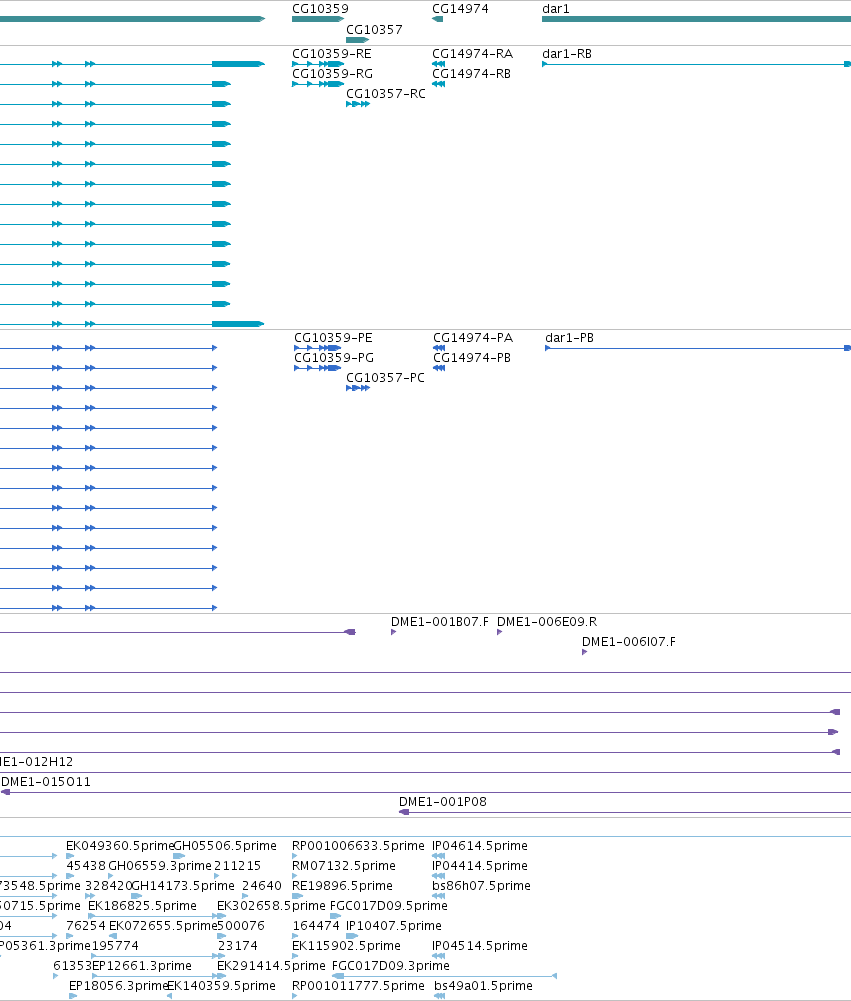Select the dar1-PB protein label

(x=569, y=338)
